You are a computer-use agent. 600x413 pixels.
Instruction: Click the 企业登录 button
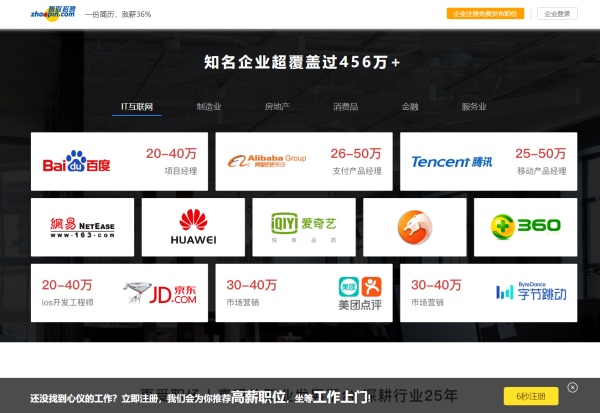tap(557, 14)
